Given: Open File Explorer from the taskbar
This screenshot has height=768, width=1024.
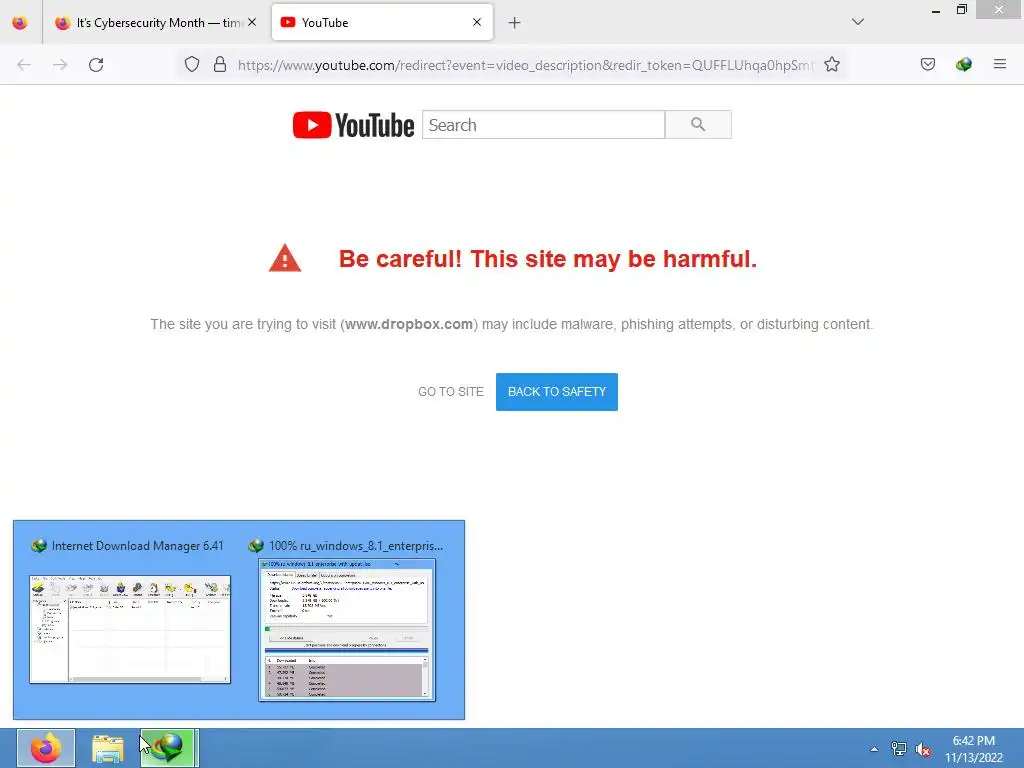Looking at the screenshot, I should 108,748.
